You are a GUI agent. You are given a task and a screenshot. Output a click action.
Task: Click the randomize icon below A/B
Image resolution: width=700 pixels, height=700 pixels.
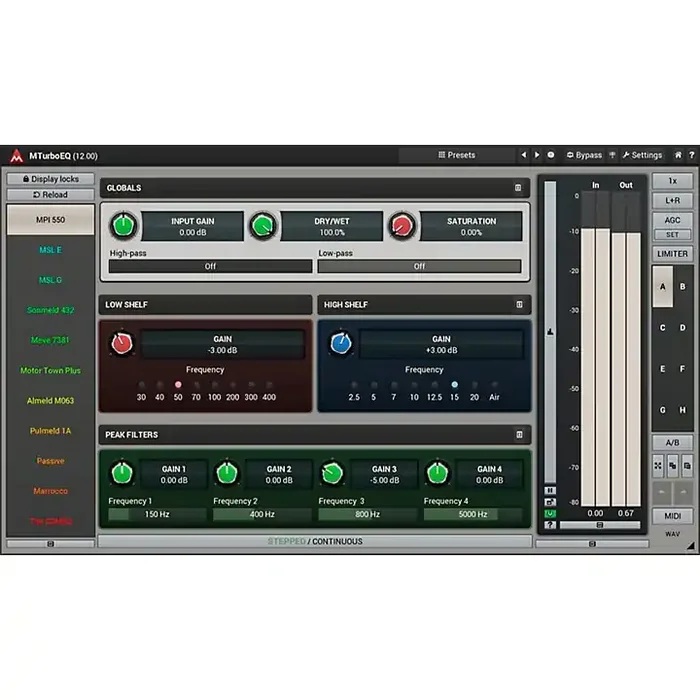click(x=658, y=466)
